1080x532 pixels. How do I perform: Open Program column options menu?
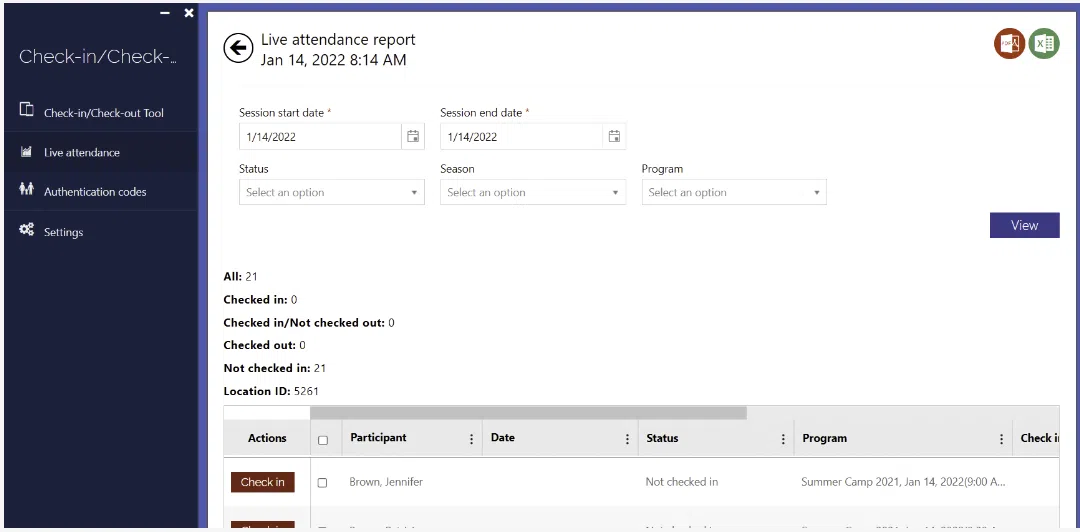[x=1001, y=439]
